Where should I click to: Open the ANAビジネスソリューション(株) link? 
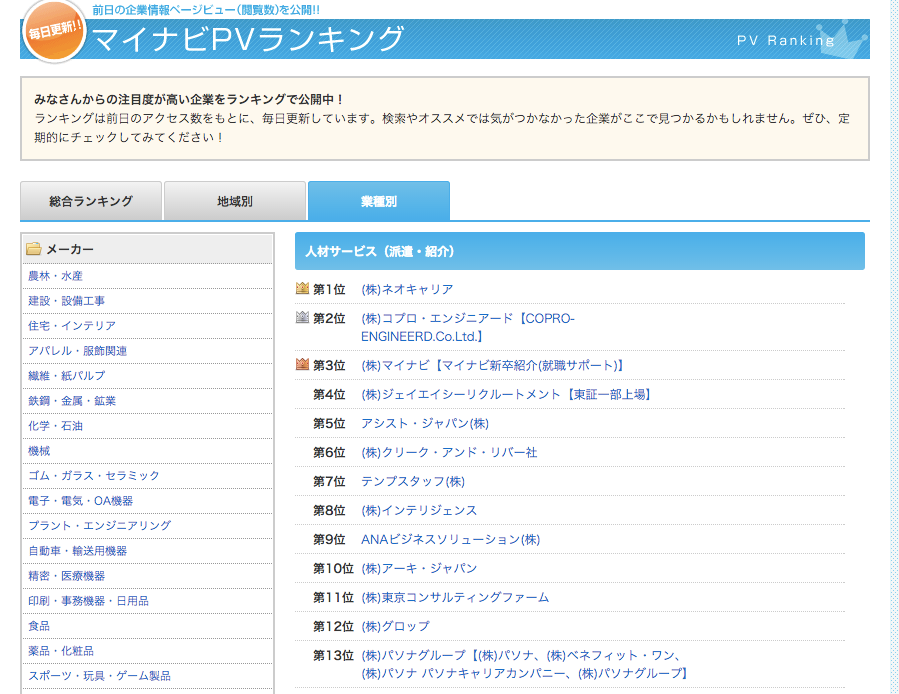(x=451, y=540)
